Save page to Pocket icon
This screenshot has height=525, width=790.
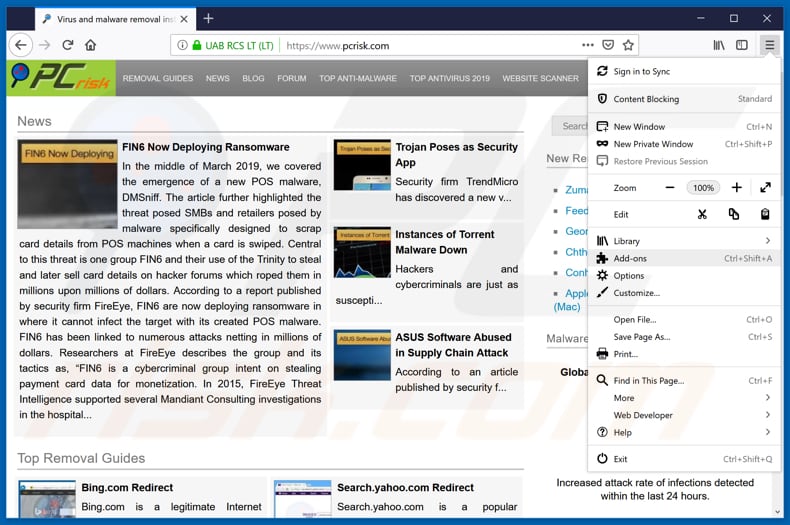[x=608, y=45]
